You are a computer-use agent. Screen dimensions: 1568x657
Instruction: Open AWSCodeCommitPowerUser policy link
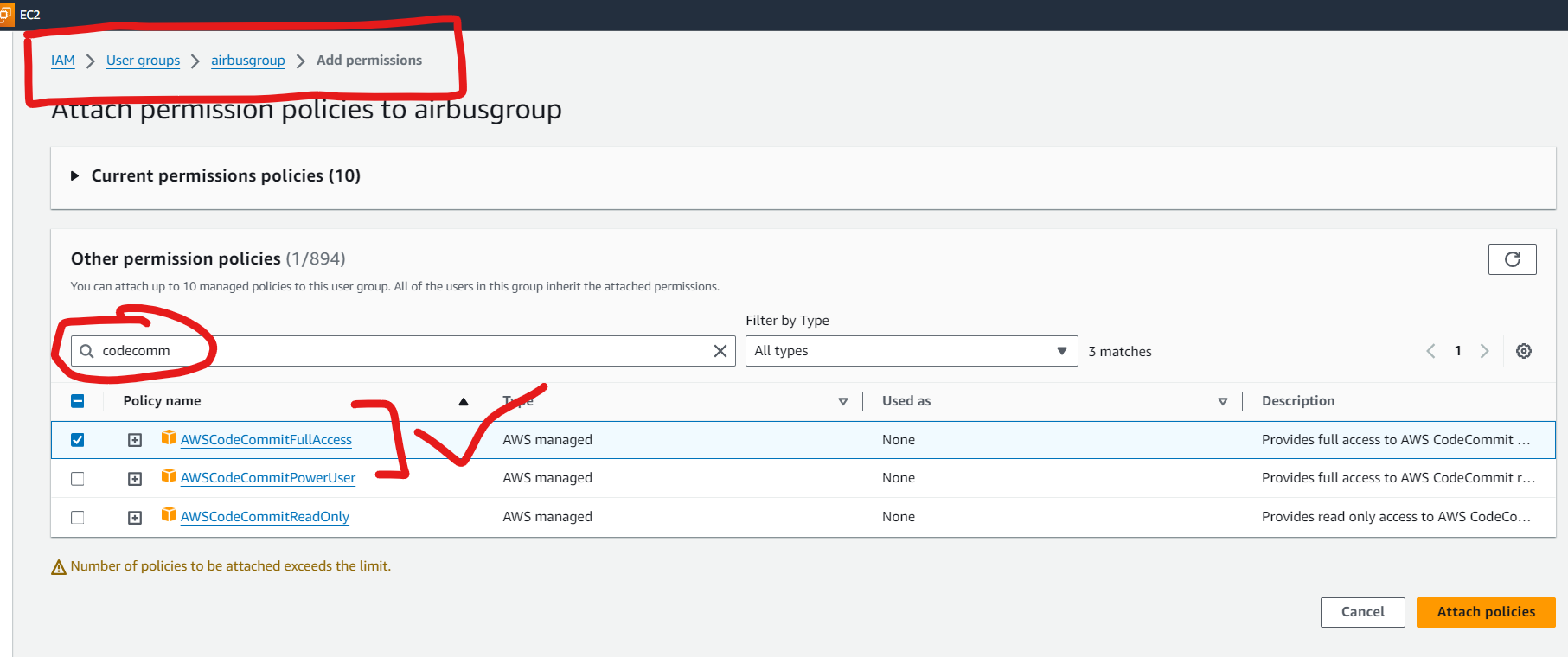268,478
